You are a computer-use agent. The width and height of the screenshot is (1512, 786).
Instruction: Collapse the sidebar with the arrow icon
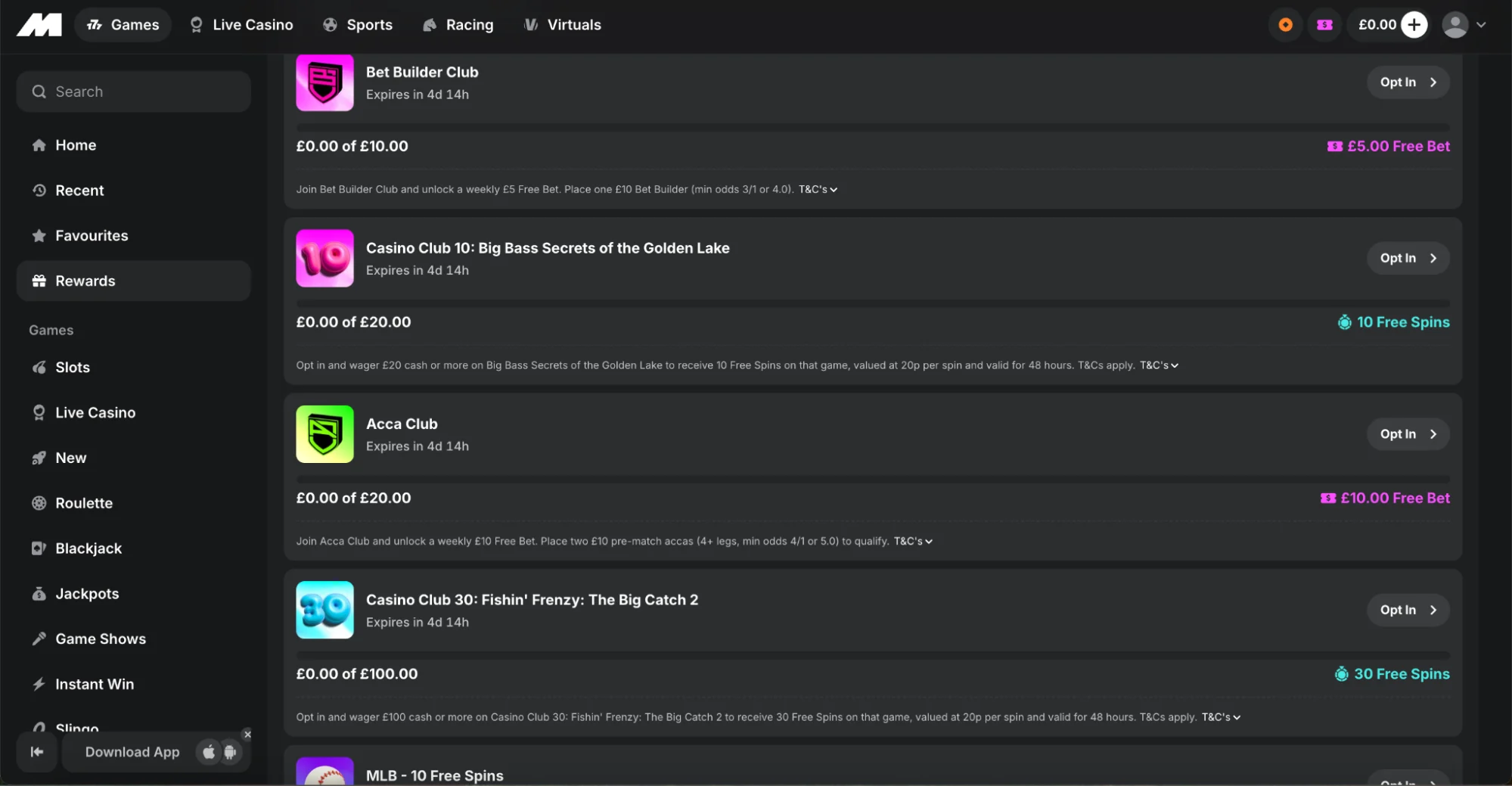click(x=37, y=752)
